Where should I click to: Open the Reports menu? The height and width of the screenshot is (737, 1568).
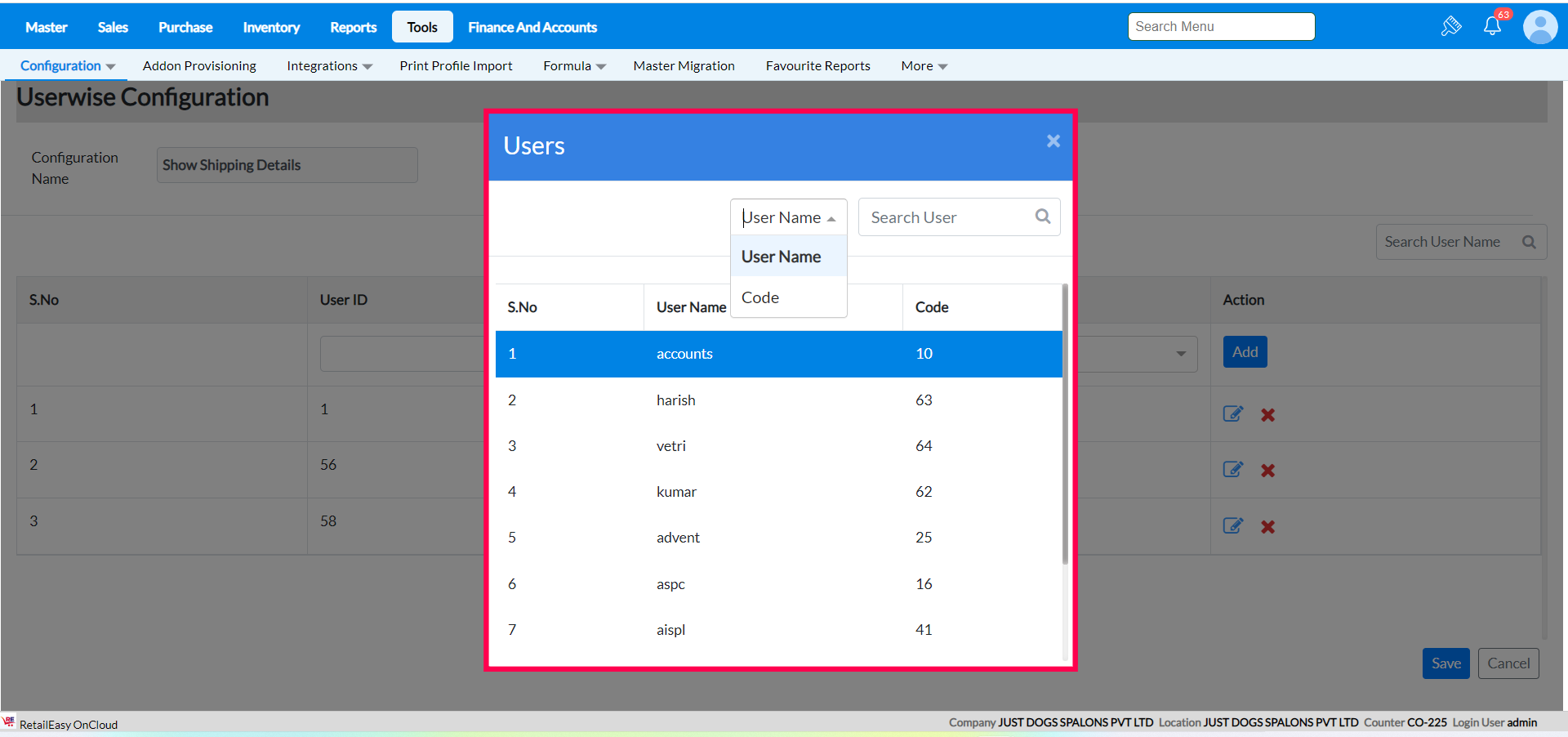354,27
